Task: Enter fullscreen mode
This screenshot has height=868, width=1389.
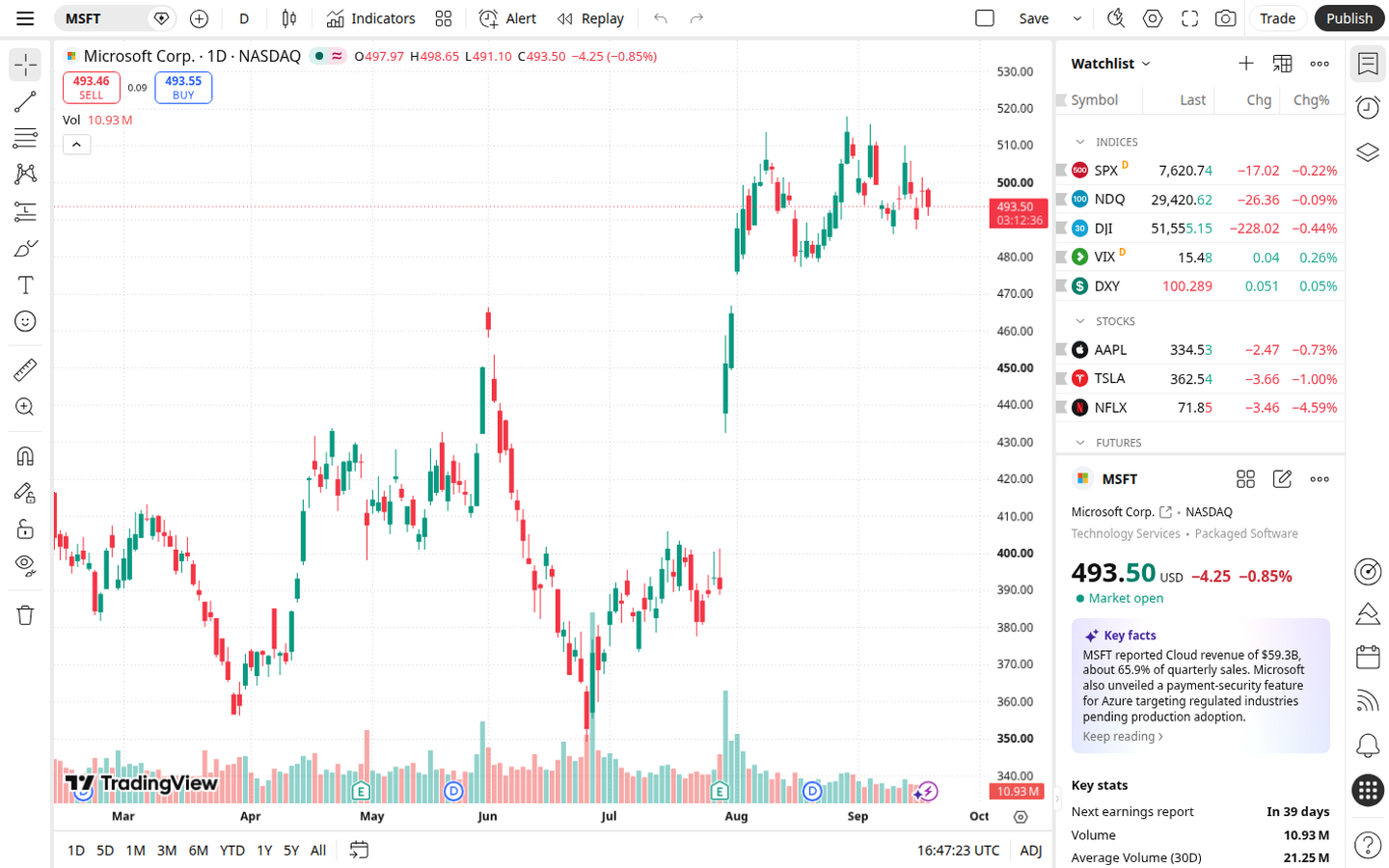Action: pyautogui.click(x=1190, y=18)
